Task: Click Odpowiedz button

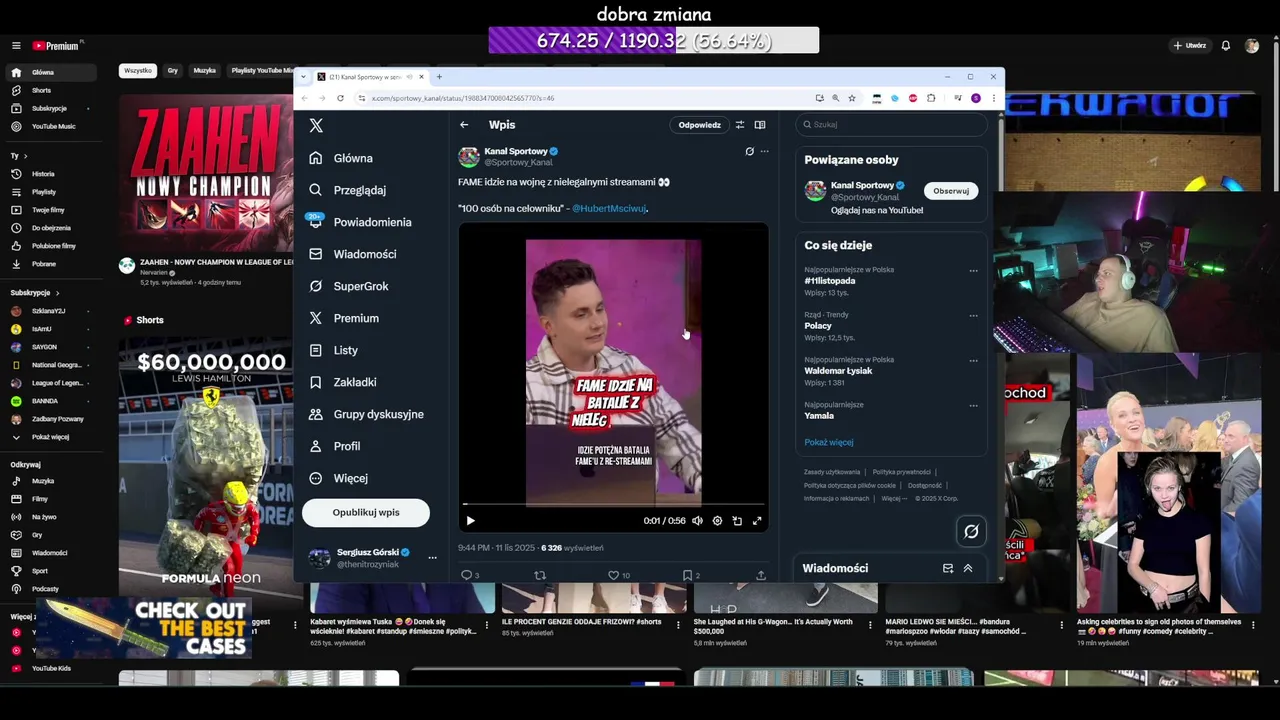Action: tap(699, 125)
